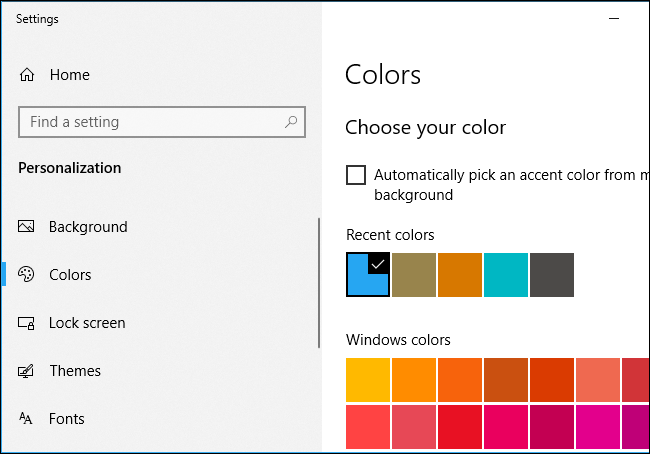Select the fifth top-row Windows color, deep red-orange

point(552,380)
